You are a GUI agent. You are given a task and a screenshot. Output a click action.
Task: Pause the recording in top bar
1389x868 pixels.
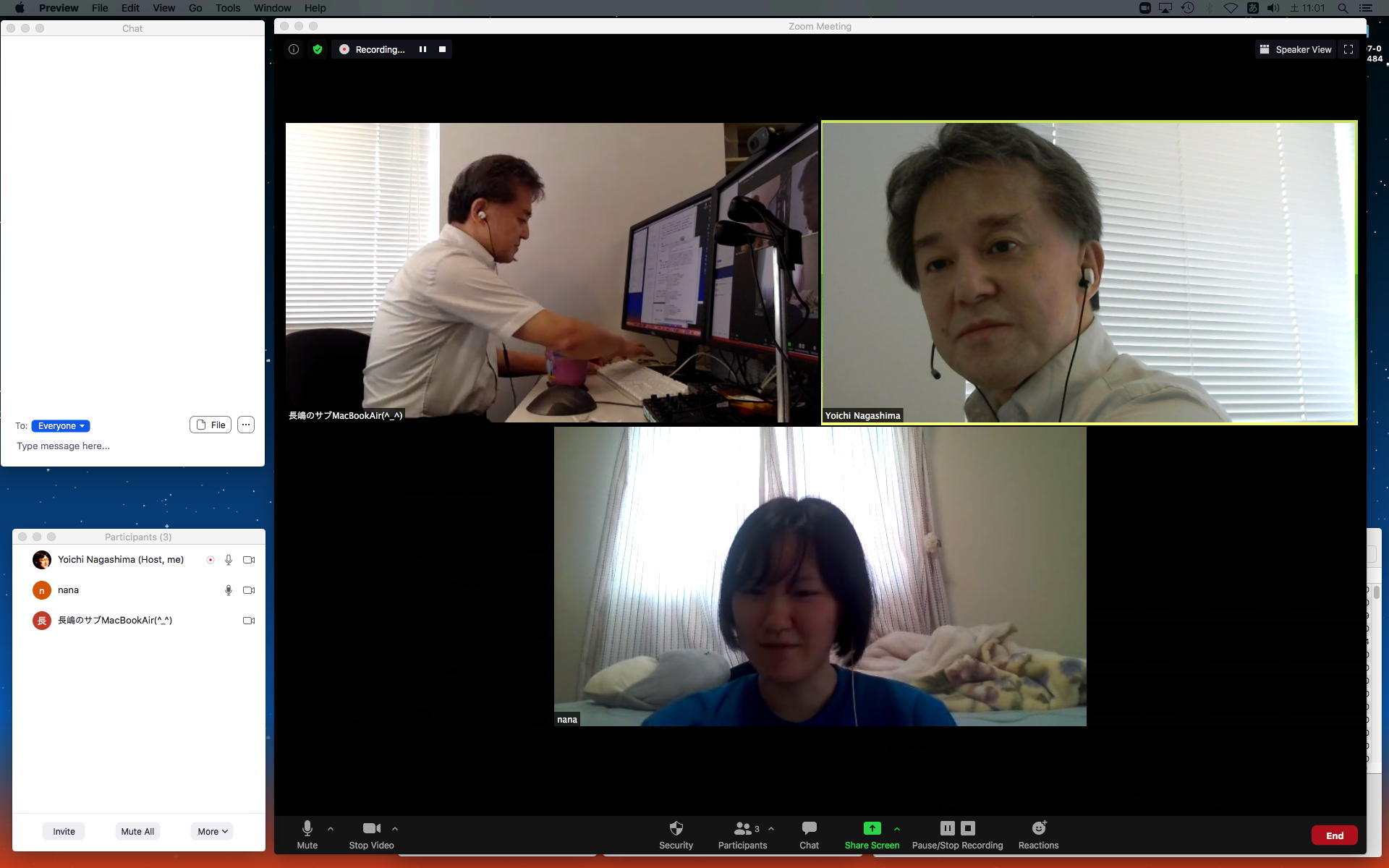pyautogui.click(x=422, y=49)
